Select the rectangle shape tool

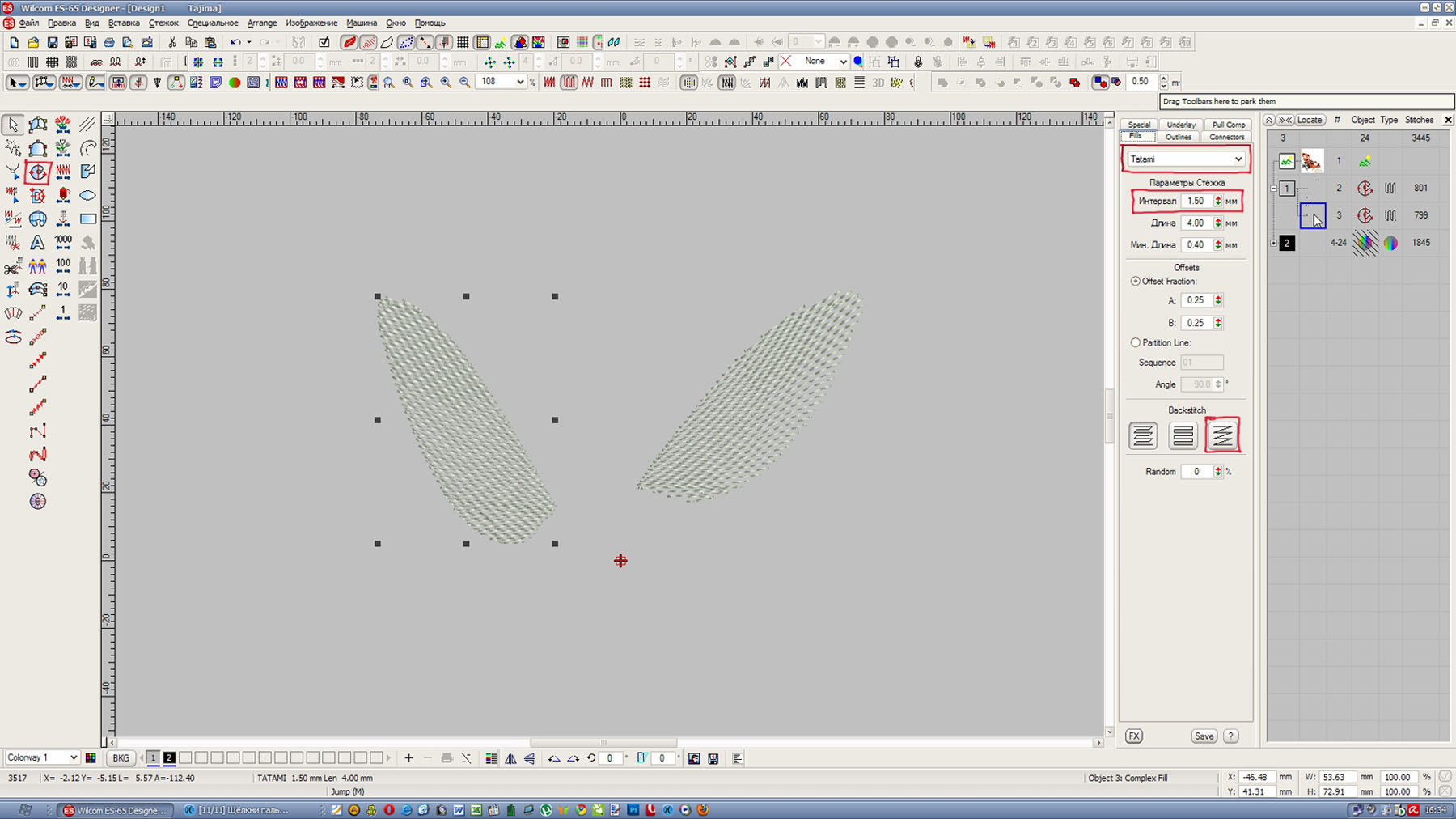88,219
